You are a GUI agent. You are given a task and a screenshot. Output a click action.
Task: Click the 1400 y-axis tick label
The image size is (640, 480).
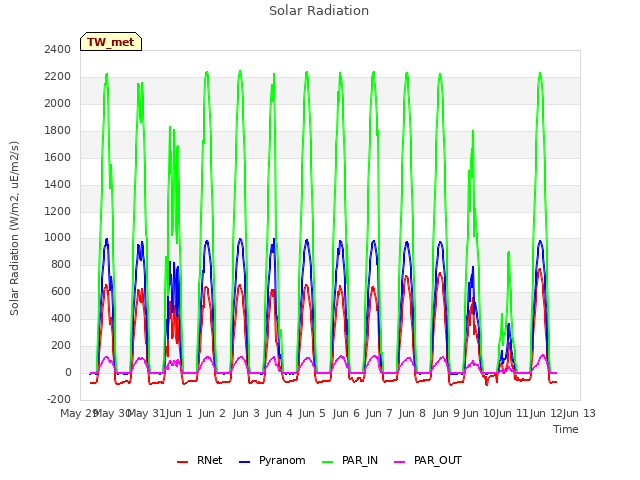tap(58, 184)
